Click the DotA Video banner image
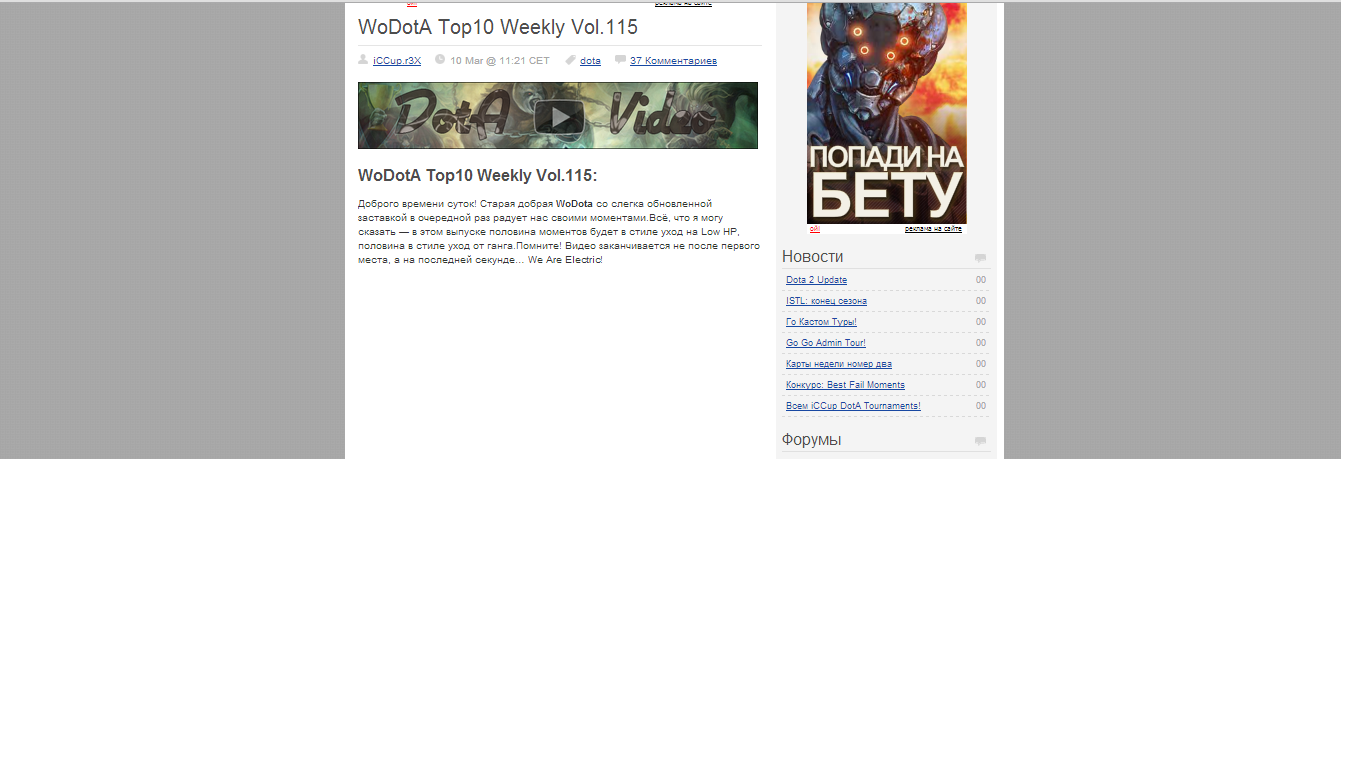The height and width of the screenshot is (768, 1366). 558,116
